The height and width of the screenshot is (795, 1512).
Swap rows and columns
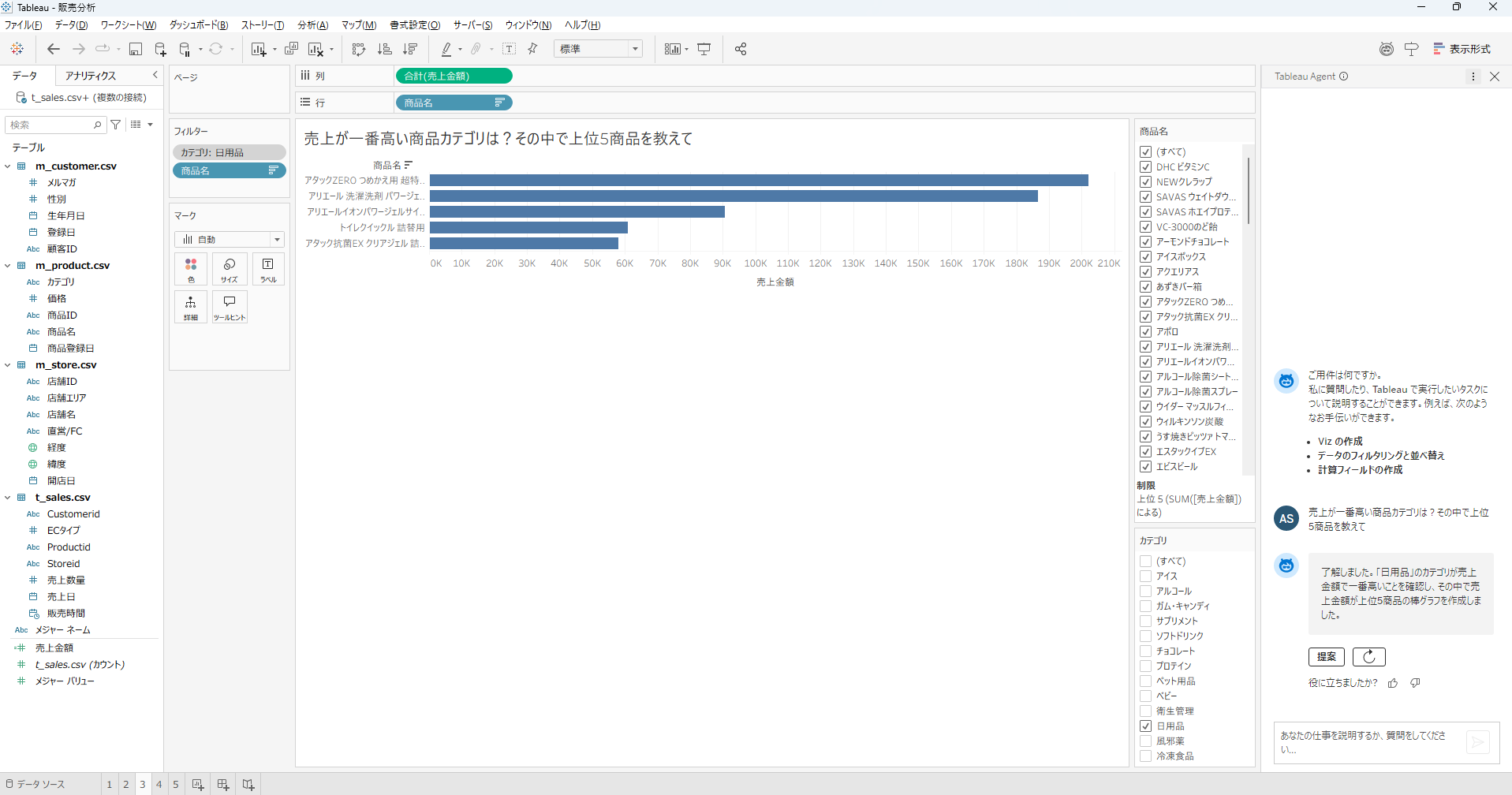(x=359, y=49)
